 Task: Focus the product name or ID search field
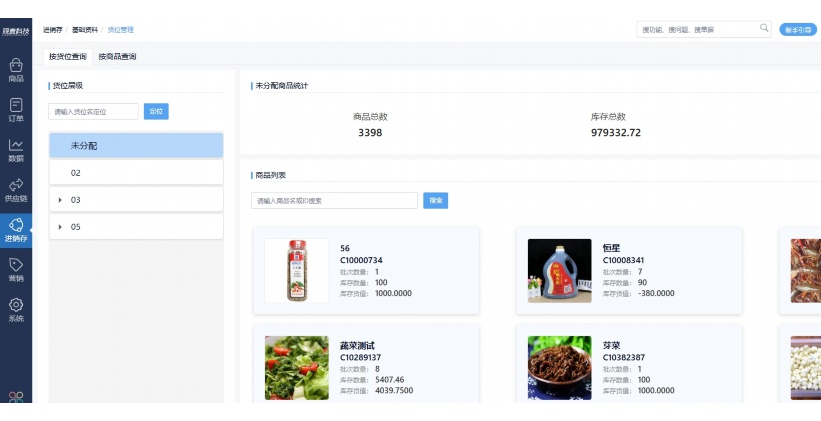pos(334,201)
